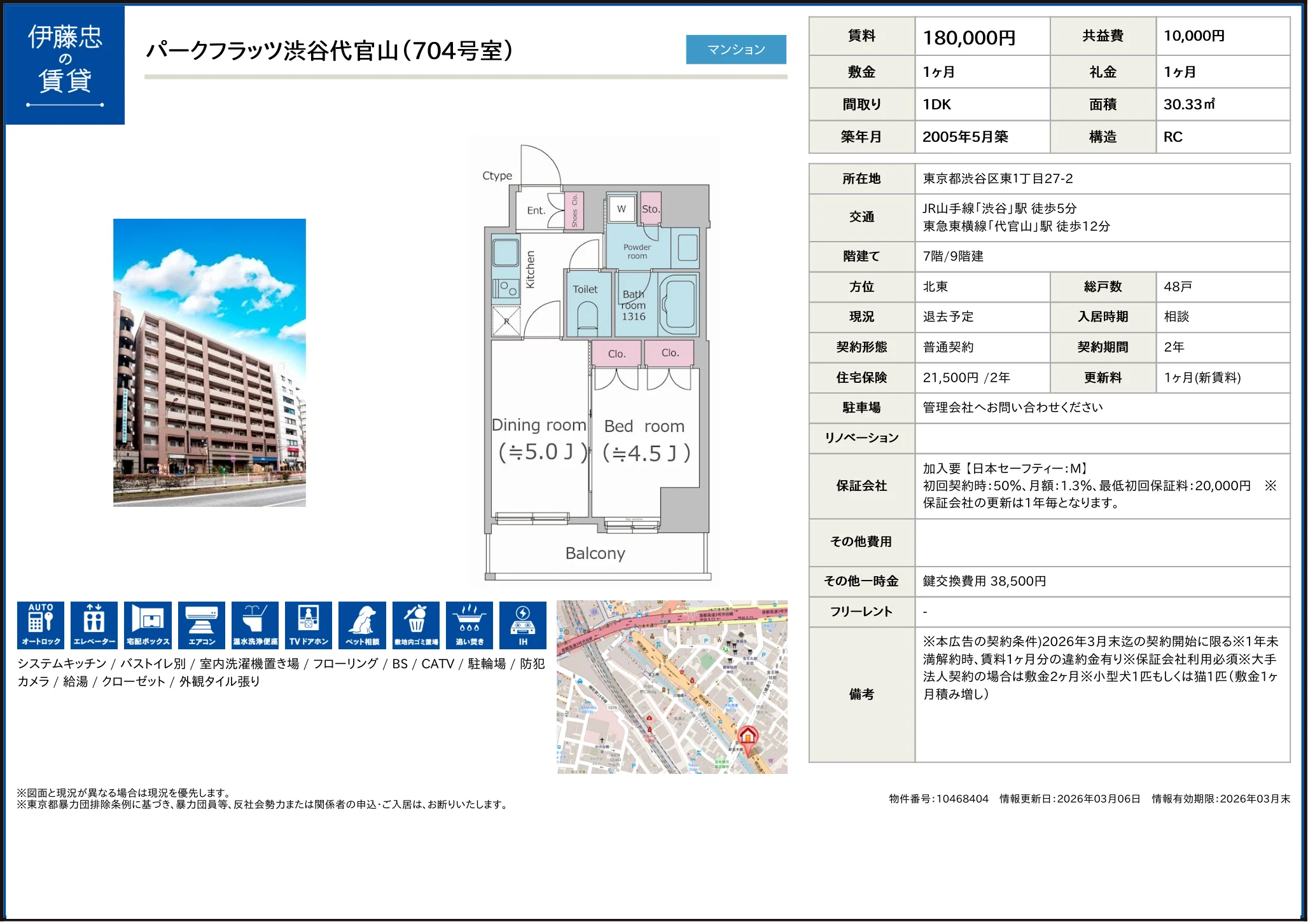Toggle the 追い焚き (reheating bath) amenity

pos(470,625)
